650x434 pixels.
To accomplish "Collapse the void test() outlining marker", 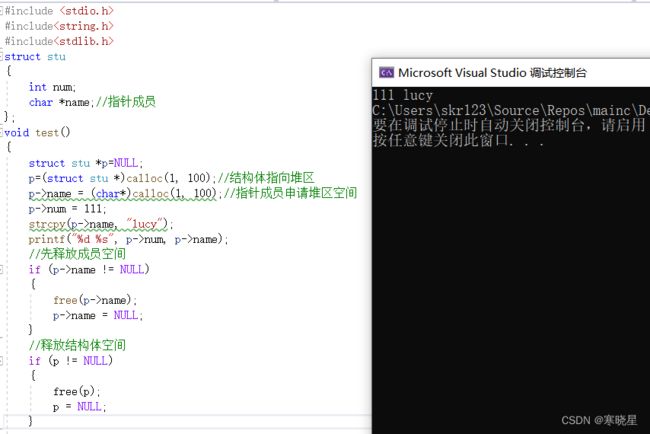I will (x=1, y=133).
